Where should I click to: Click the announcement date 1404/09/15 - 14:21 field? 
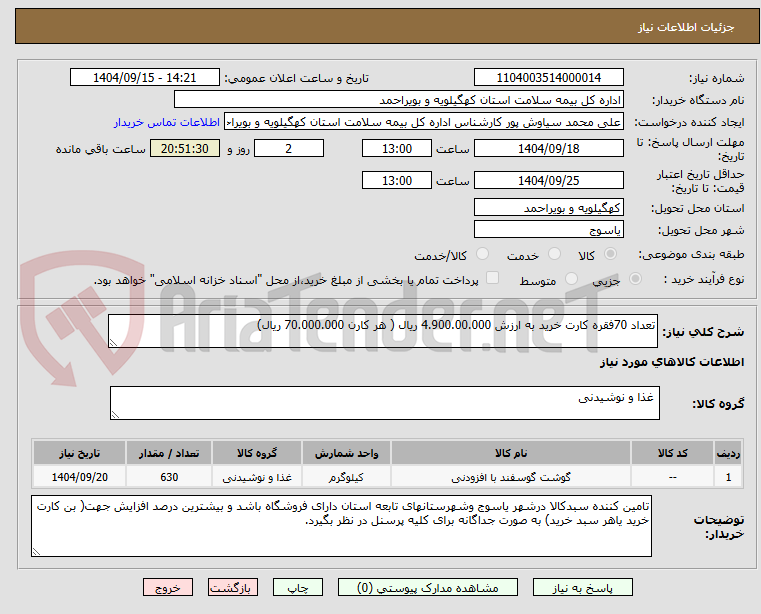pos(145,78)
